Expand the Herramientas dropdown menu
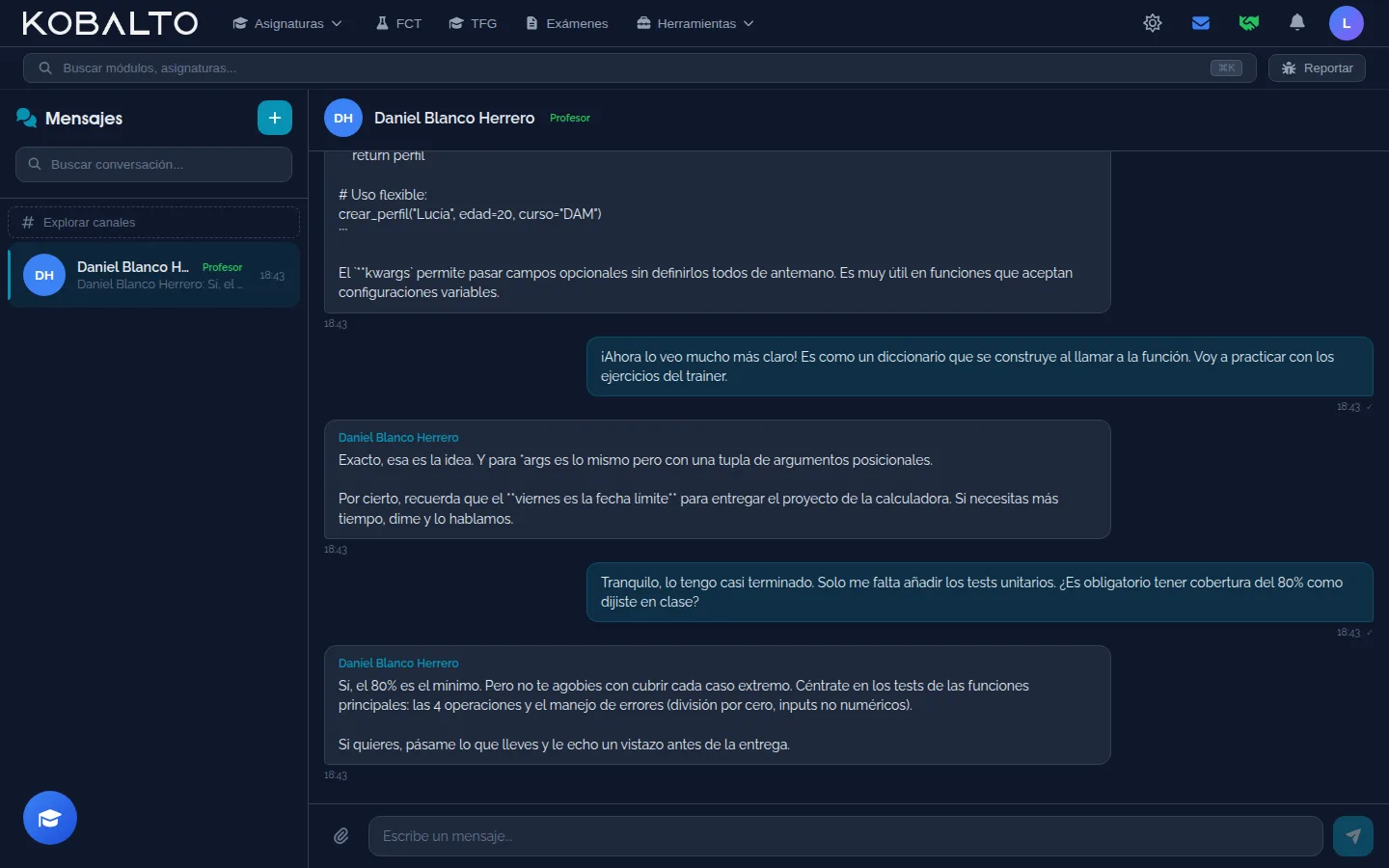Screen dimensions: 1389x868 click(695, 23)
